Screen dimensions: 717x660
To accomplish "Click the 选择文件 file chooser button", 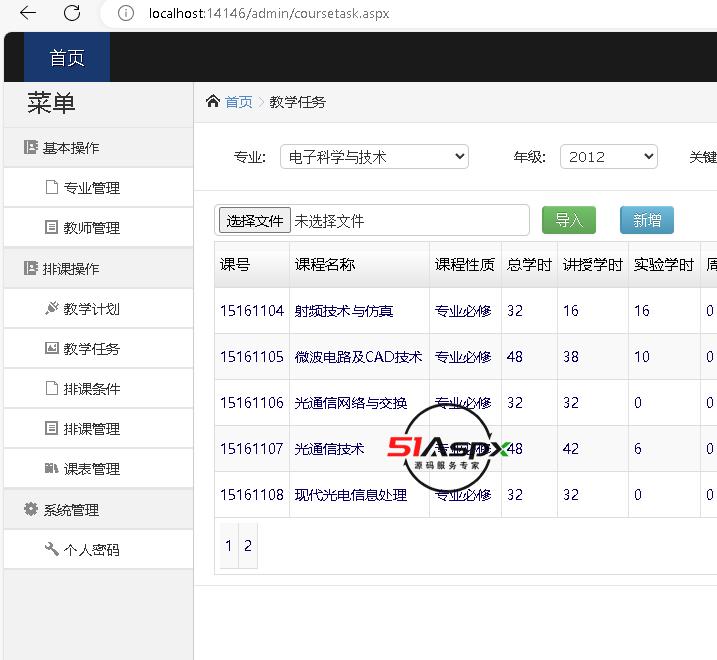I will 255,220.
